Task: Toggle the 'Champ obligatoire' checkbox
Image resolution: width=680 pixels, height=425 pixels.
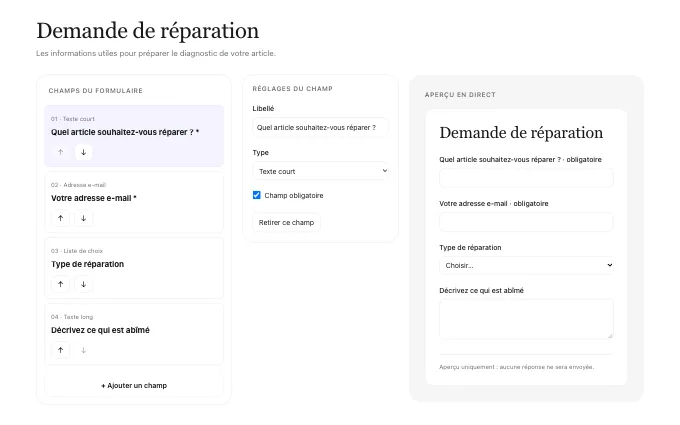Action: click(257, 195)
